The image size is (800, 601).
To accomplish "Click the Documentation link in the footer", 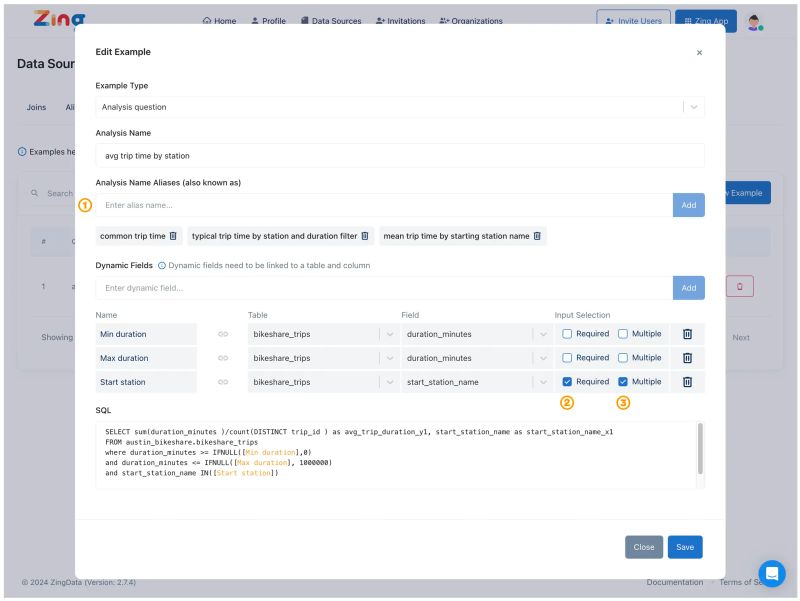I will pyautogui.click(x=674, y=582).
